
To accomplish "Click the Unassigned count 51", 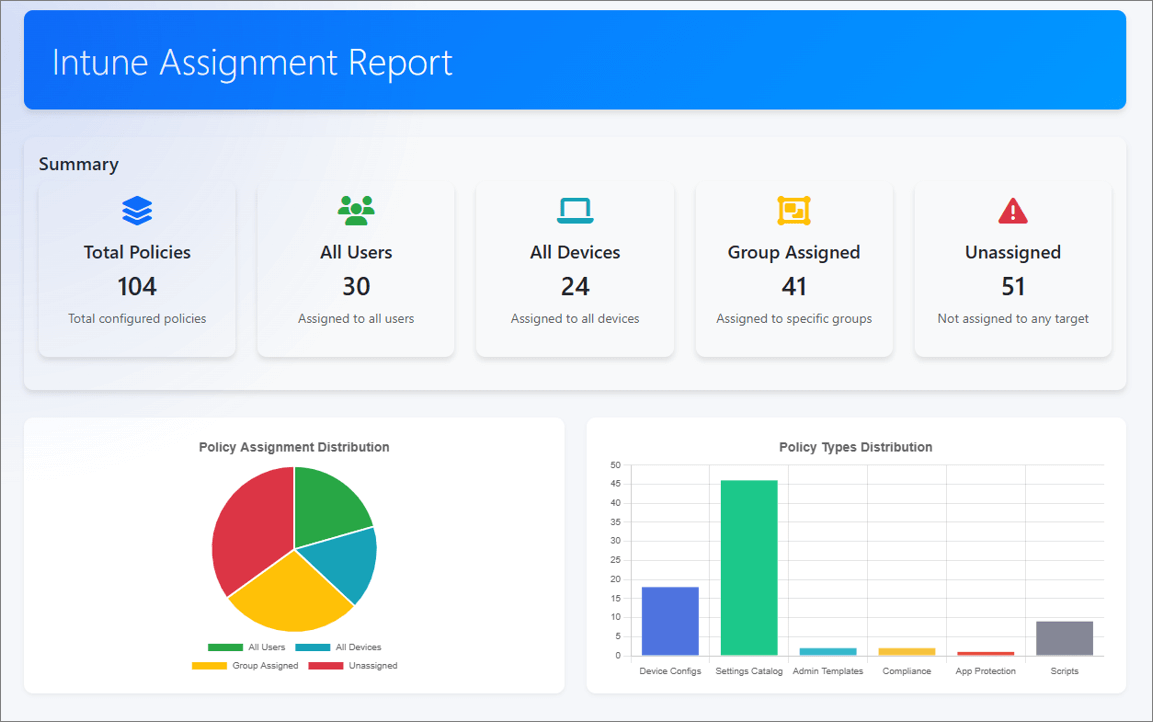I will click(1013, 287).
